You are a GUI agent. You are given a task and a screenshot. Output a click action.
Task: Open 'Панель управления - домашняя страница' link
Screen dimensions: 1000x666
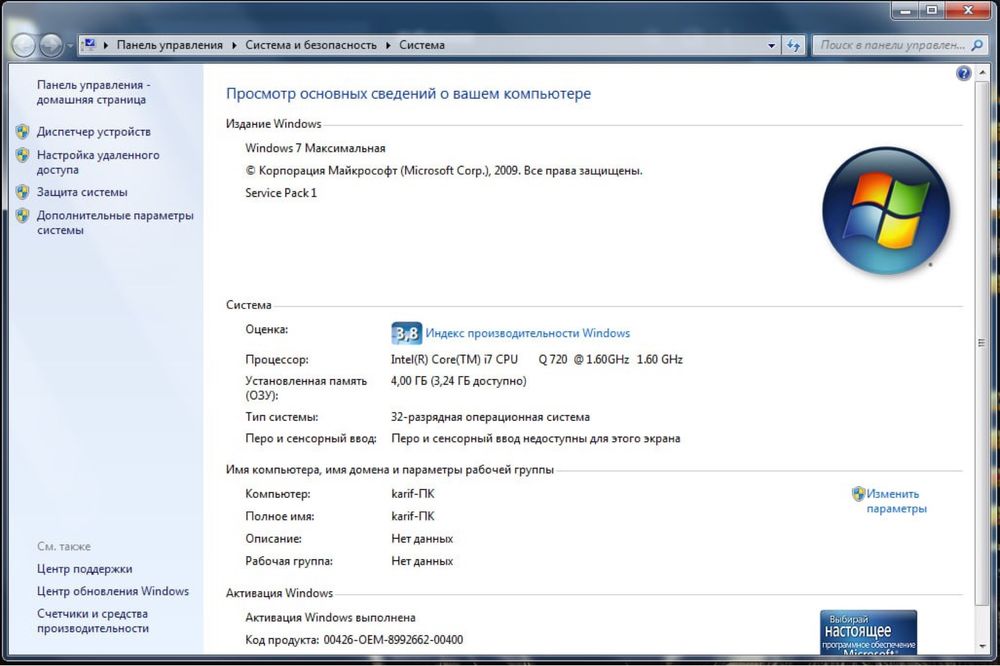(93, 92)
